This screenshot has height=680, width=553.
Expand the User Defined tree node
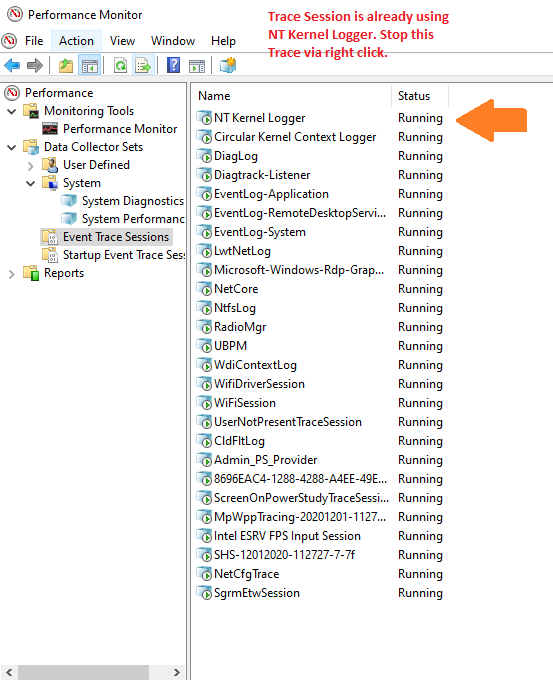point(30,166)
